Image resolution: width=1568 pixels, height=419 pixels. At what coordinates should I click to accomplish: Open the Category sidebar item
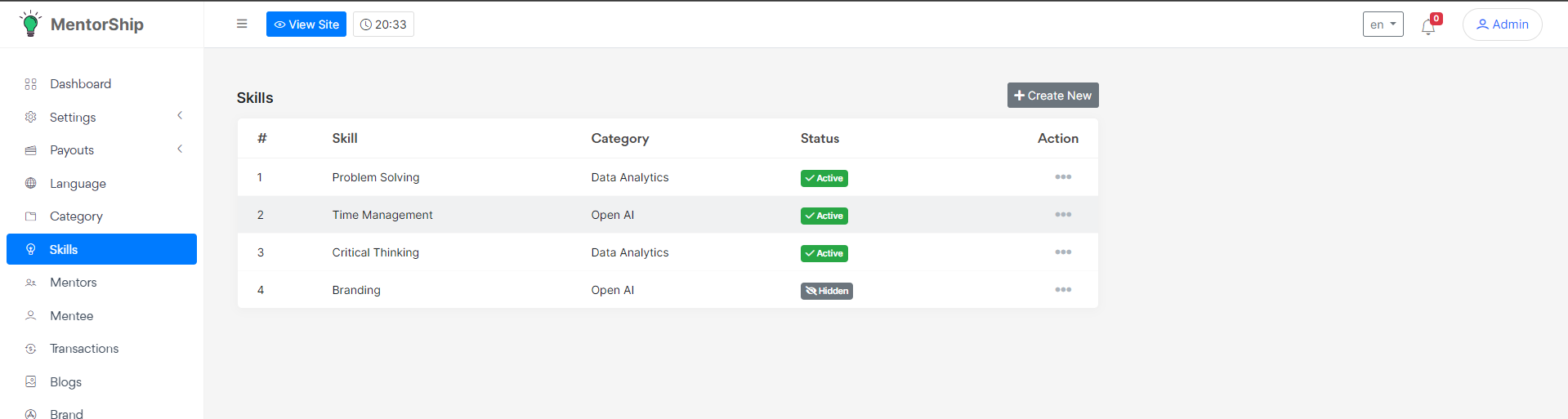[76, 216]
